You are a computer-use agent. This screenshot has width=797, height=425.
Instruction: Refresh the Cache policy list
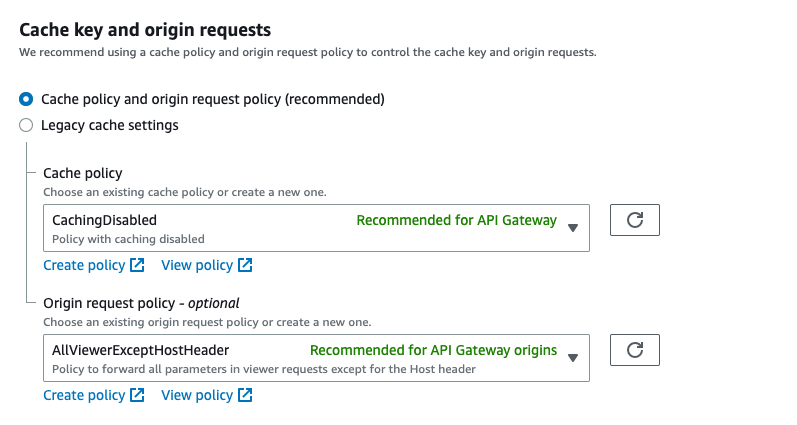(x=634, y=220)
